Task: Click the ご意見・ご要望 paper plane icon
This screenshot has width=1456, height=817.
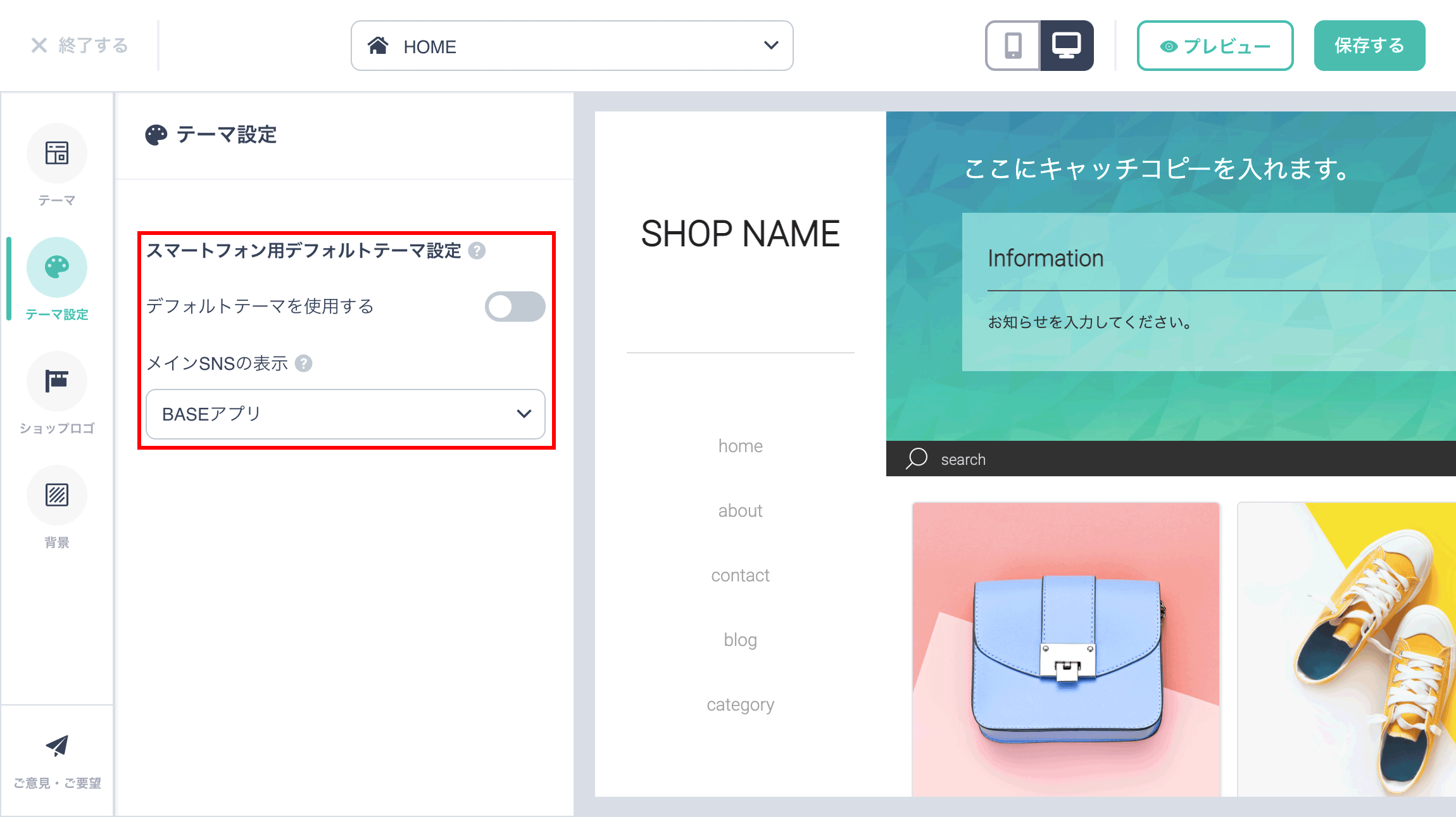Action: pyautogui.click(x=57, y=746)
